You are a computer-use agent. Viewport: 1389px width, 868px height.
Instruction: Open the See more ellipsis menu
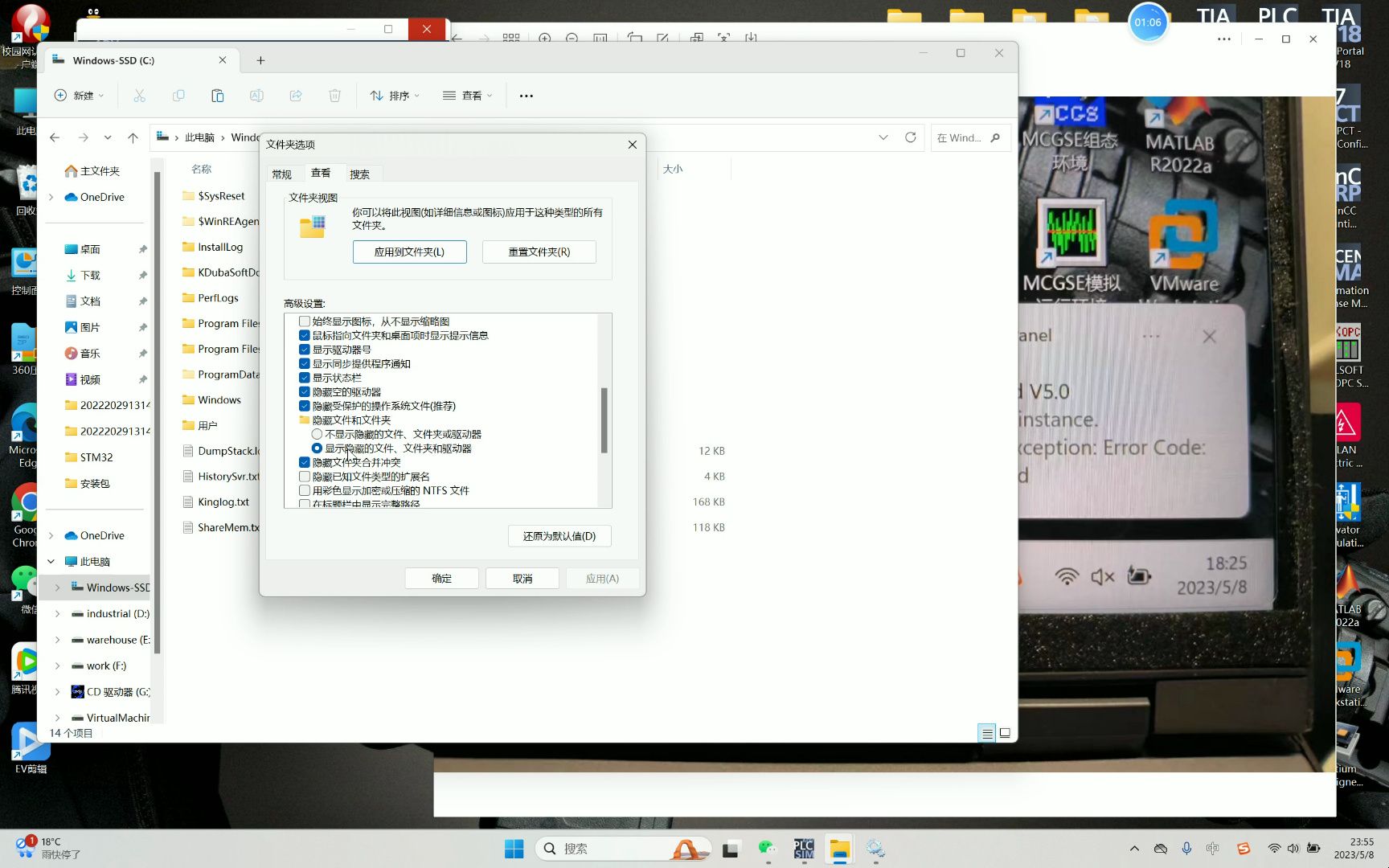point(526,96)
